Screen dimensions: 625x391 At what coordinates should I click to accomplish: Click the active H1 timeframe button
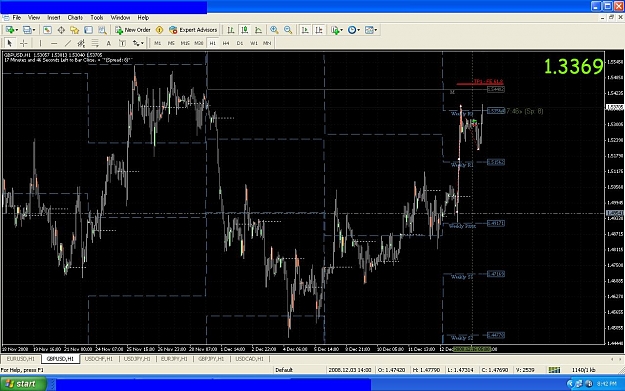pos(212,43)
